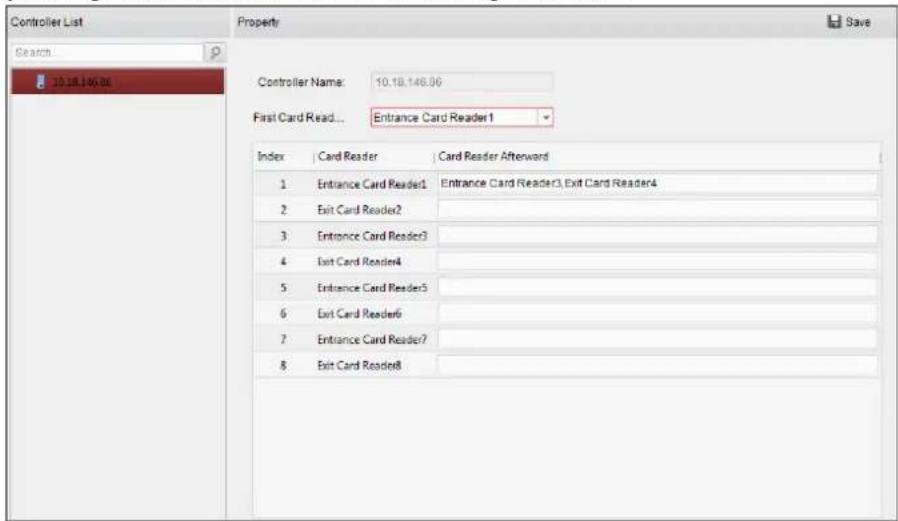Viewport: 898px width, 521px height.
Task: Select the Entrance Card Reader3 row
Action: coord(566,235)
